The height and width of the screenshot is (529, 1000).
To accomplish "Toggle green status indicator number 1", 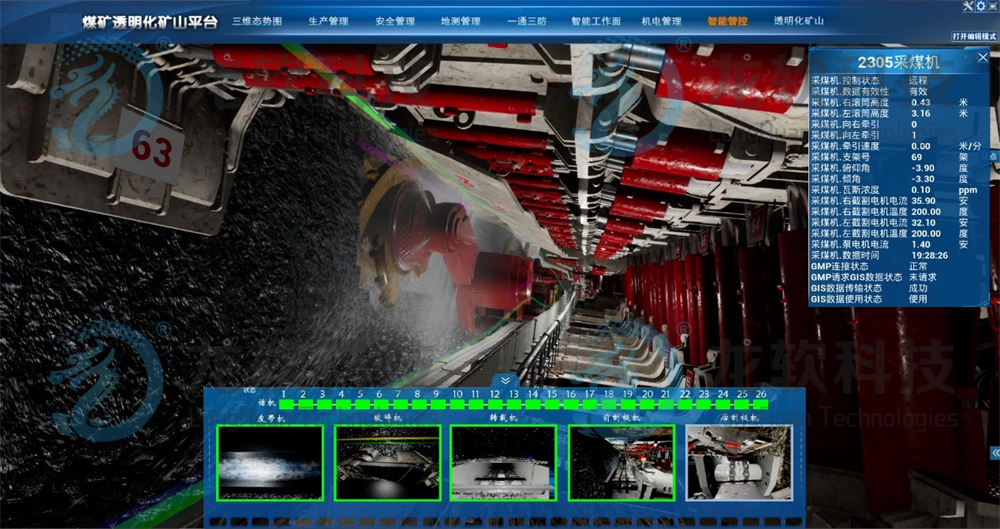I will [x=285, y=405].
